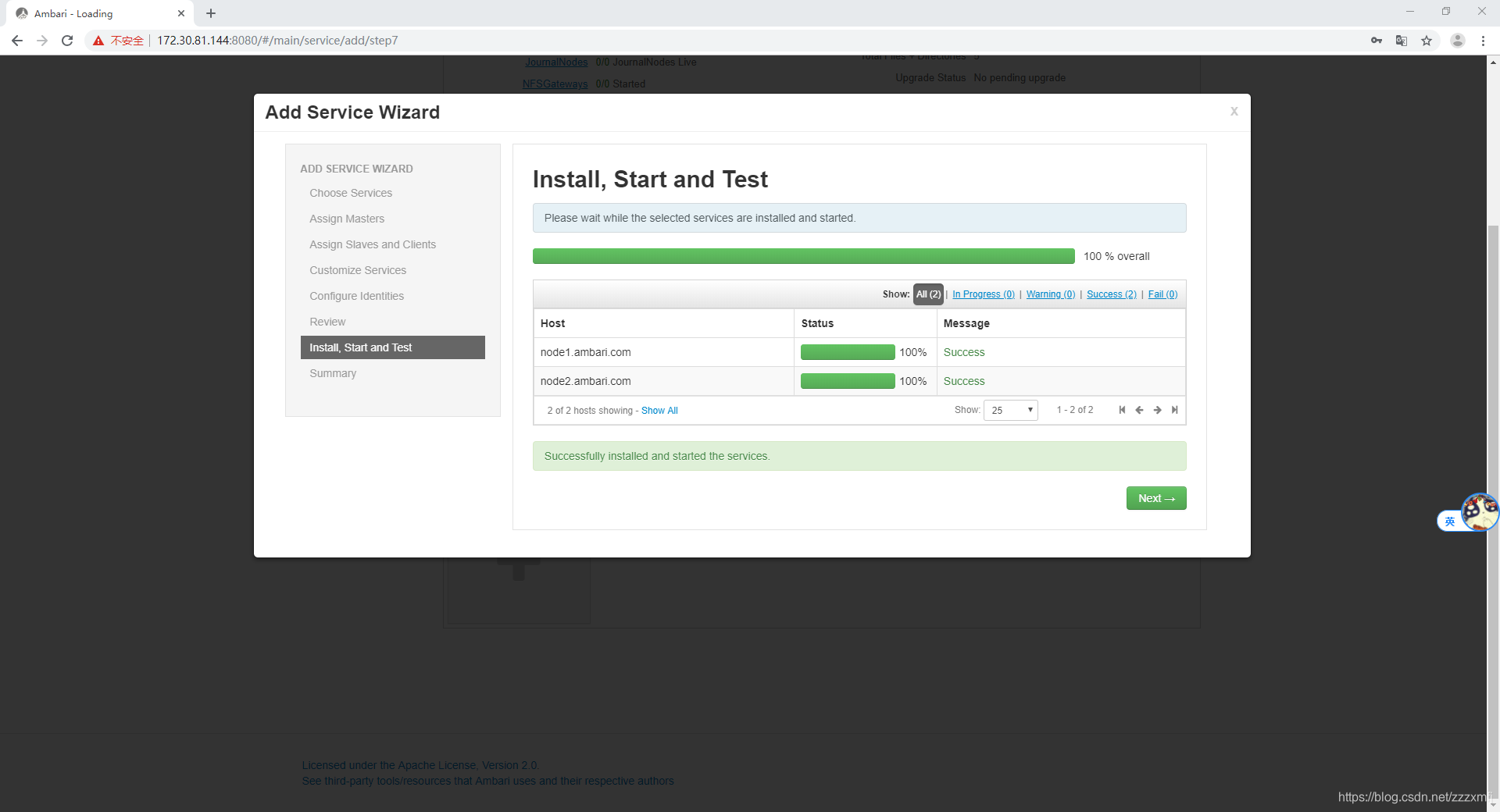The height and width of the screenshot is (812, 1500).
Task: Close the Add Service Wizard dialog
Action: [1234, 112]
